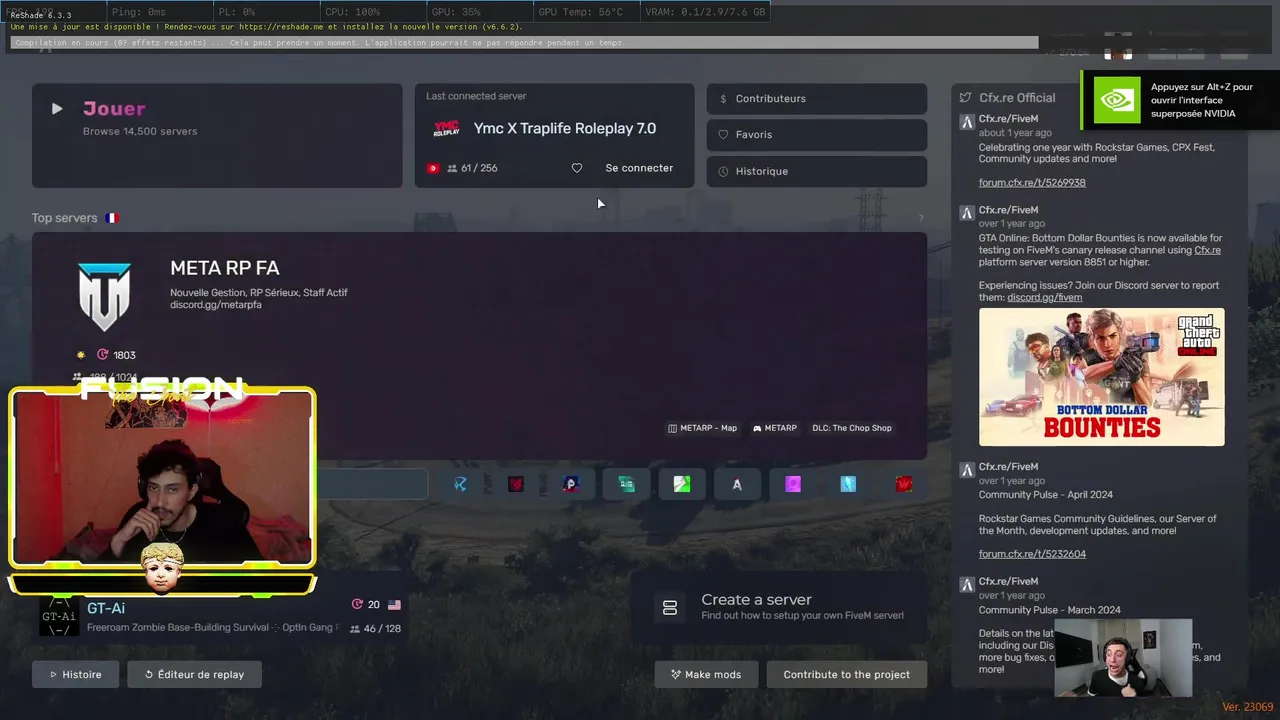Open the Contributeurs menu entry
The height and width of the screenshot is (720, 1280).
click(817, 98)
